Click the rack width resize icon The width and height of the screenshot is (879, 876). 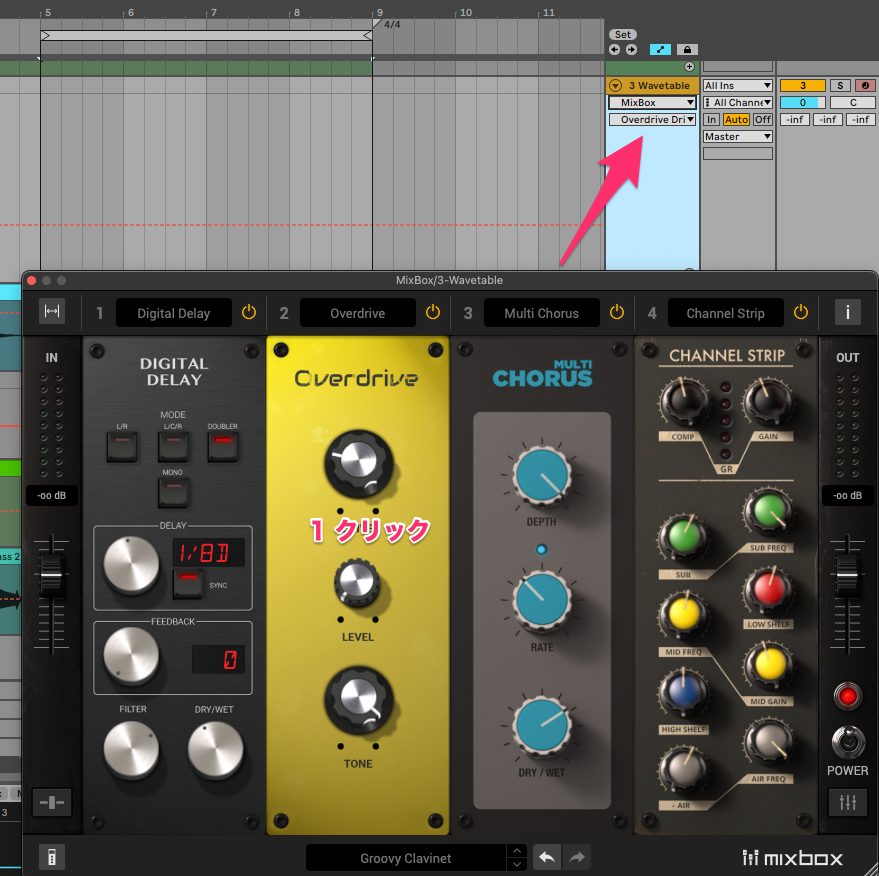(x=52, y=313)
